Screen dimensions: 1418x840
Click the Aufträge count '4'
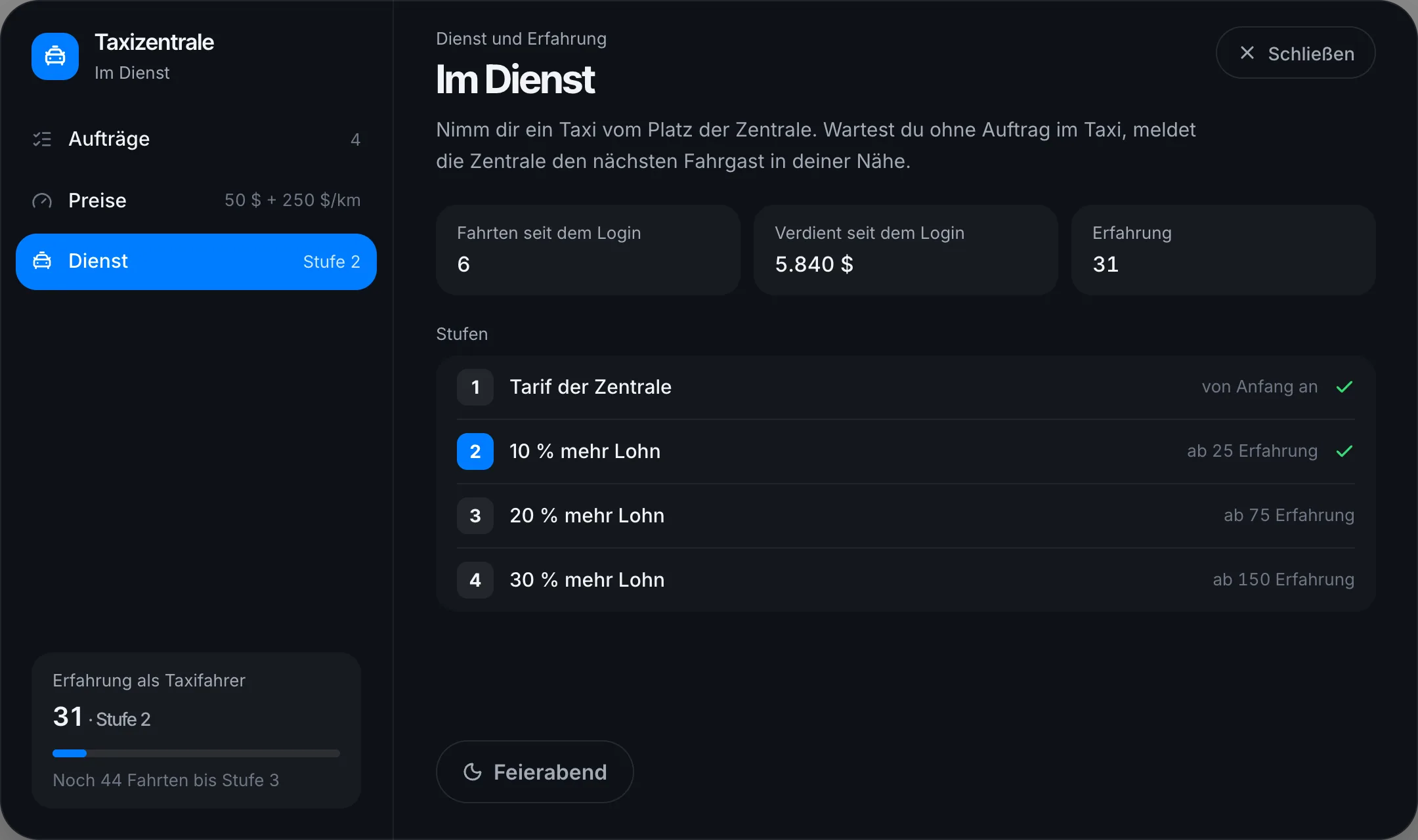(x=355, y=139)
